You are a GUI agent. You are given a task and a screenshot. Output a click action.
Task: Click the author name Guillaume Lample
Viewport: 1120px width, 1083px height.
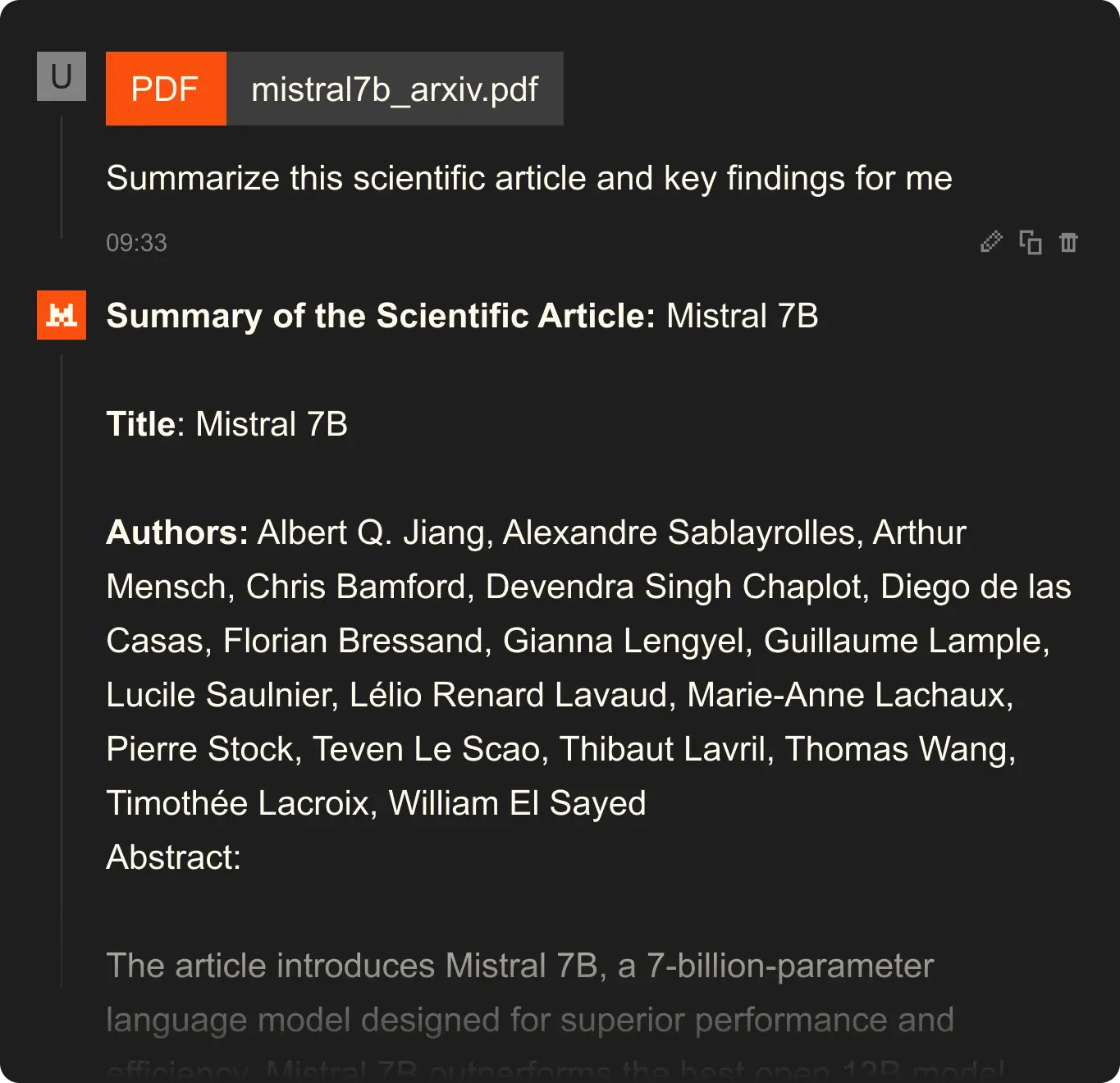click(x=906, y=641)
